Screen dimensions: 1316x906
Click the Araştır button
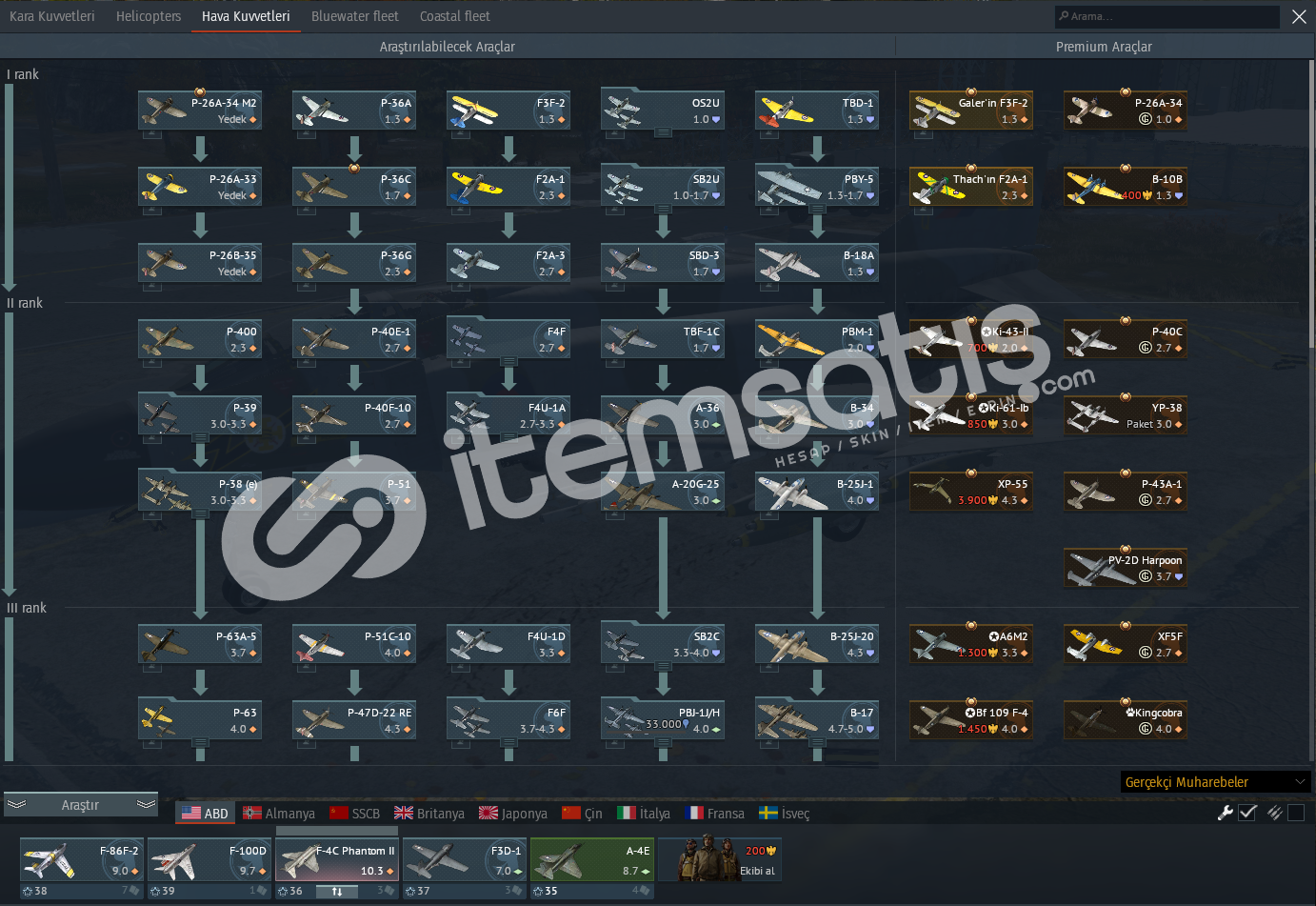click(x=80, y=805)
